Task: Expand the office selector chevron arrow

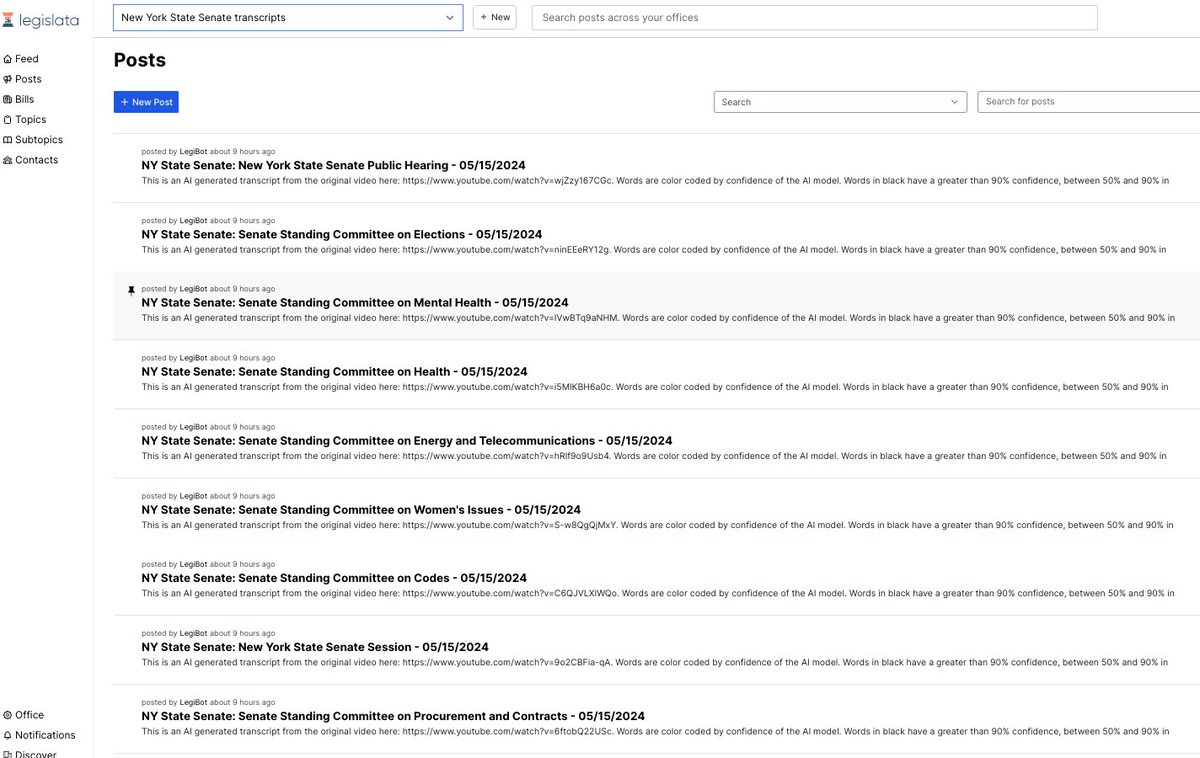Action: click(x=449, y=18)
